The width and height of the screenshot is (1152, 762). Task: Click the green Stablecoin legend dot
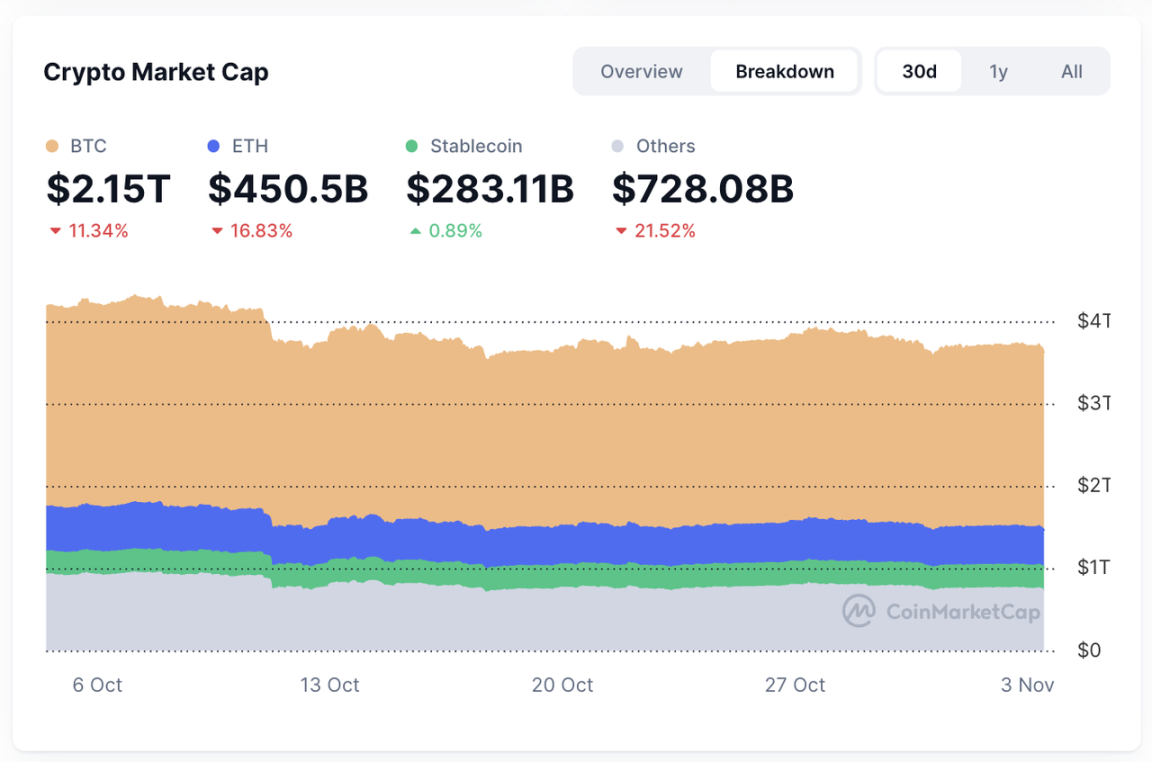412,147
